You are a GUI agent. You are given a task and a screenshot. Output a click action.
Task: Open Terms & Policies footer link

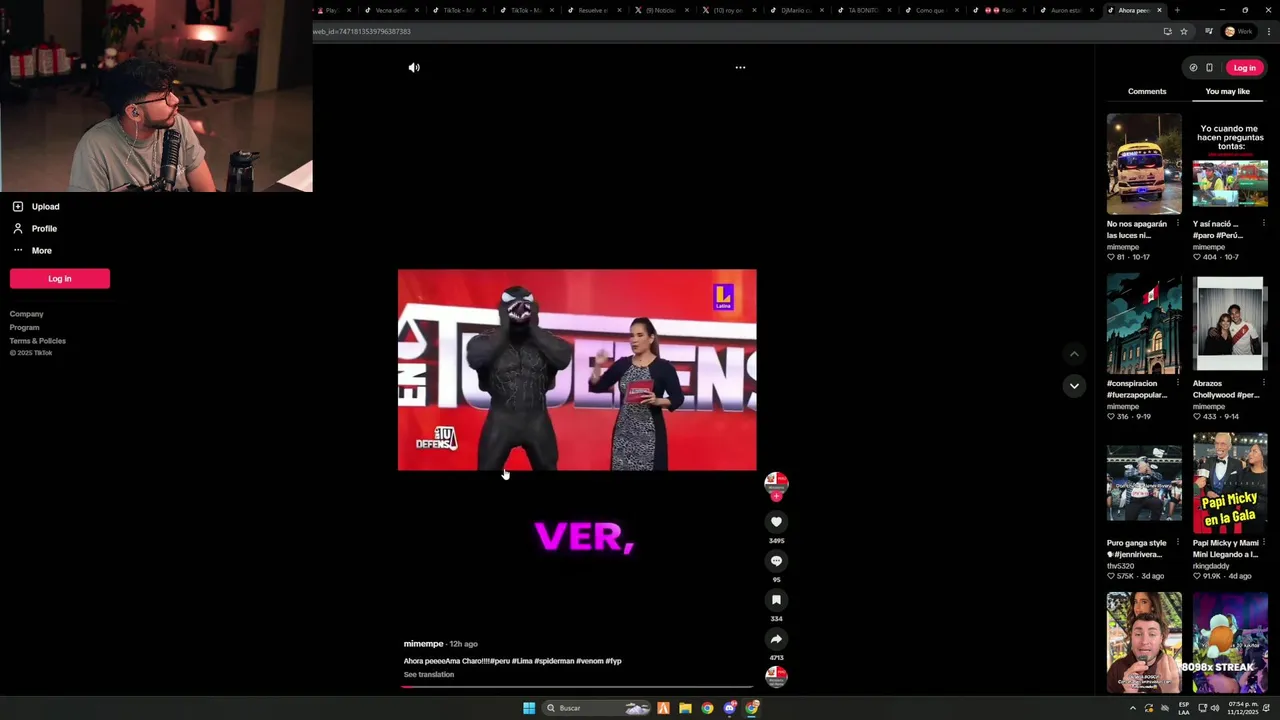(x=38, y=341)
